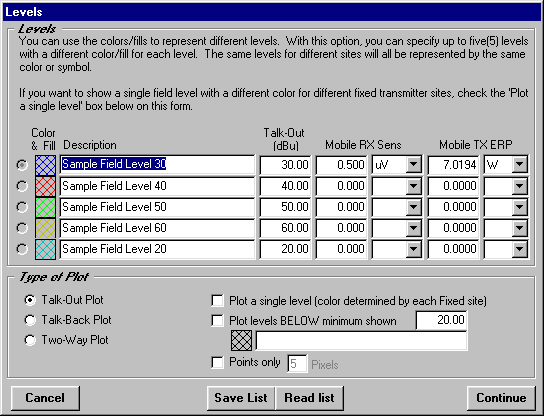The image size is (544, 416).
Task: Click the blue crosshatch fill swatch
Action: tap(45, 165)
